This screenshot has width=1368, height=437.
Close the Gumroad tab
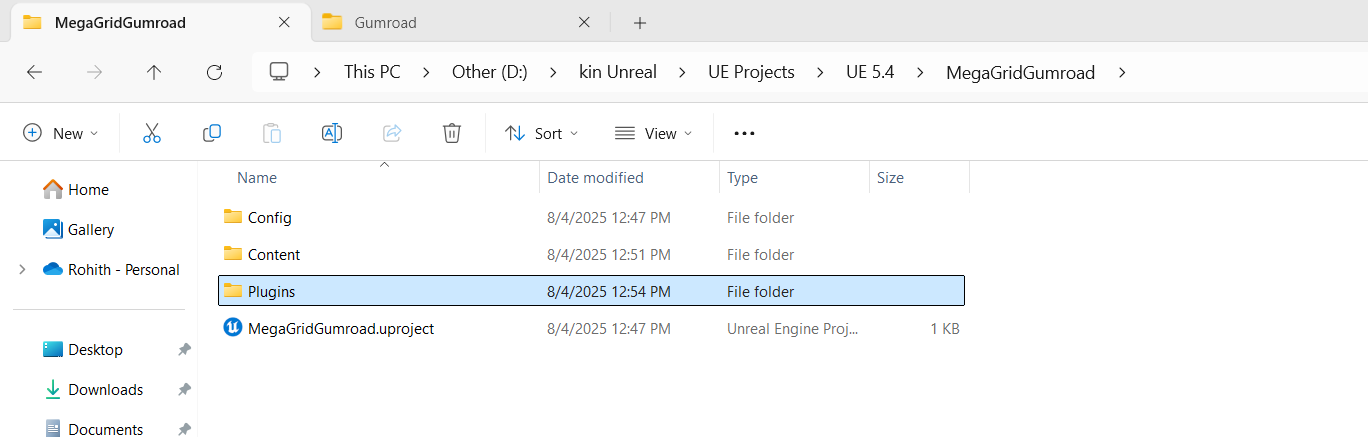click(x=584, y=22)
